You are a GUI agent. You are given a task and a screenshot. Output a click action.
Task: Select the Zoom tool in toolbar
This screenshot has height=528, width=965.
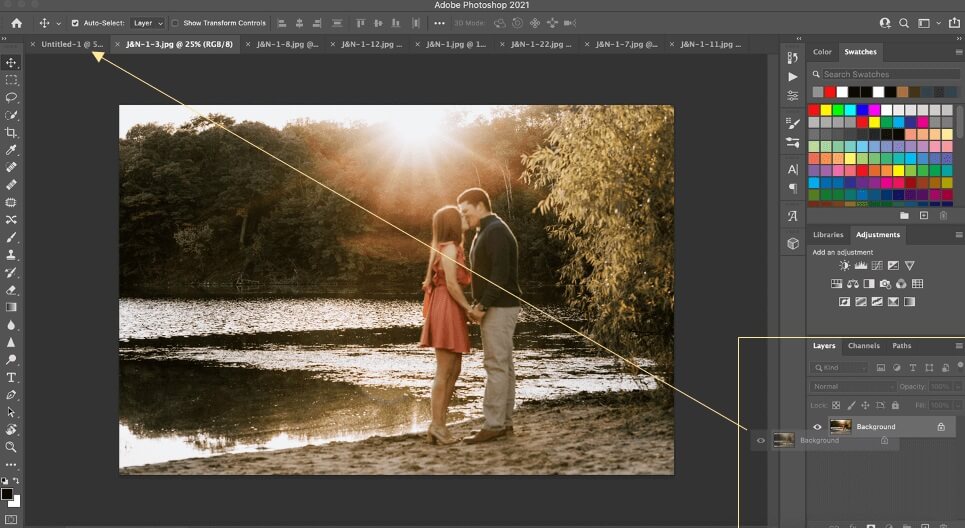point(11,447)
